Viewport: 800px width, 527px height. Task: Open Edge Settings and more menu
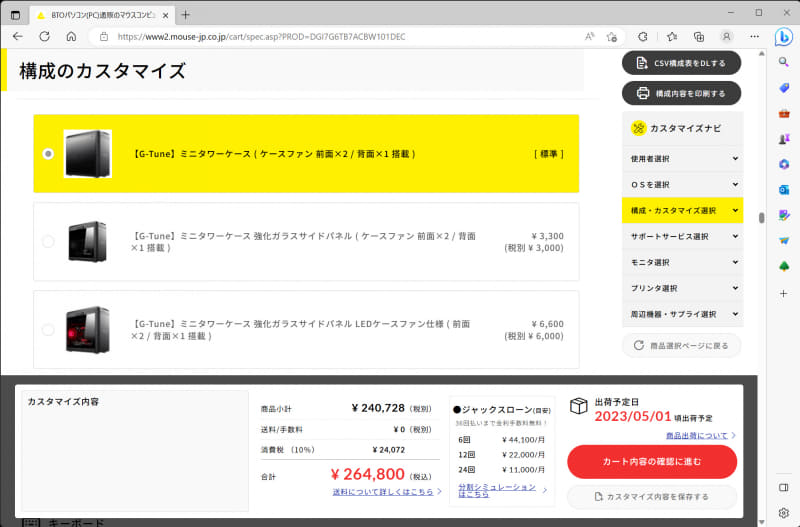click(x=755, y=37)
